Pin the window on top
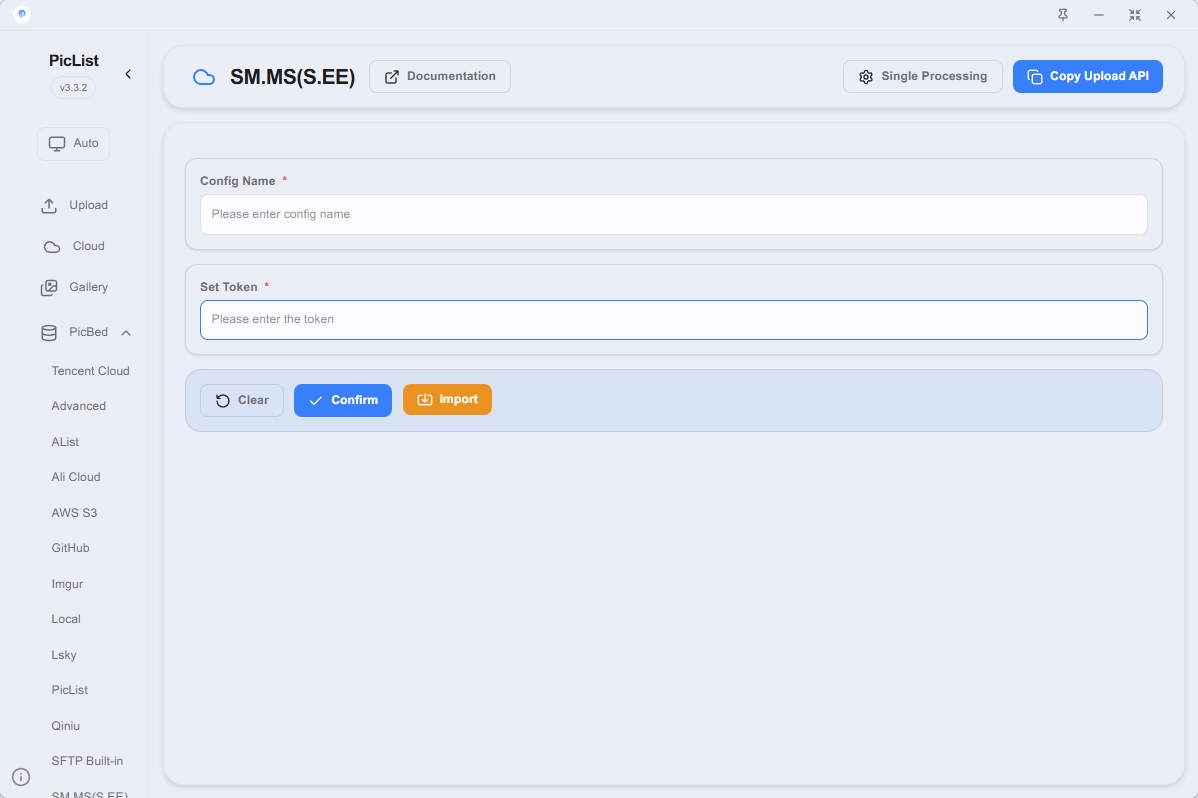The image size is (1198, 798). point(1063,15)
